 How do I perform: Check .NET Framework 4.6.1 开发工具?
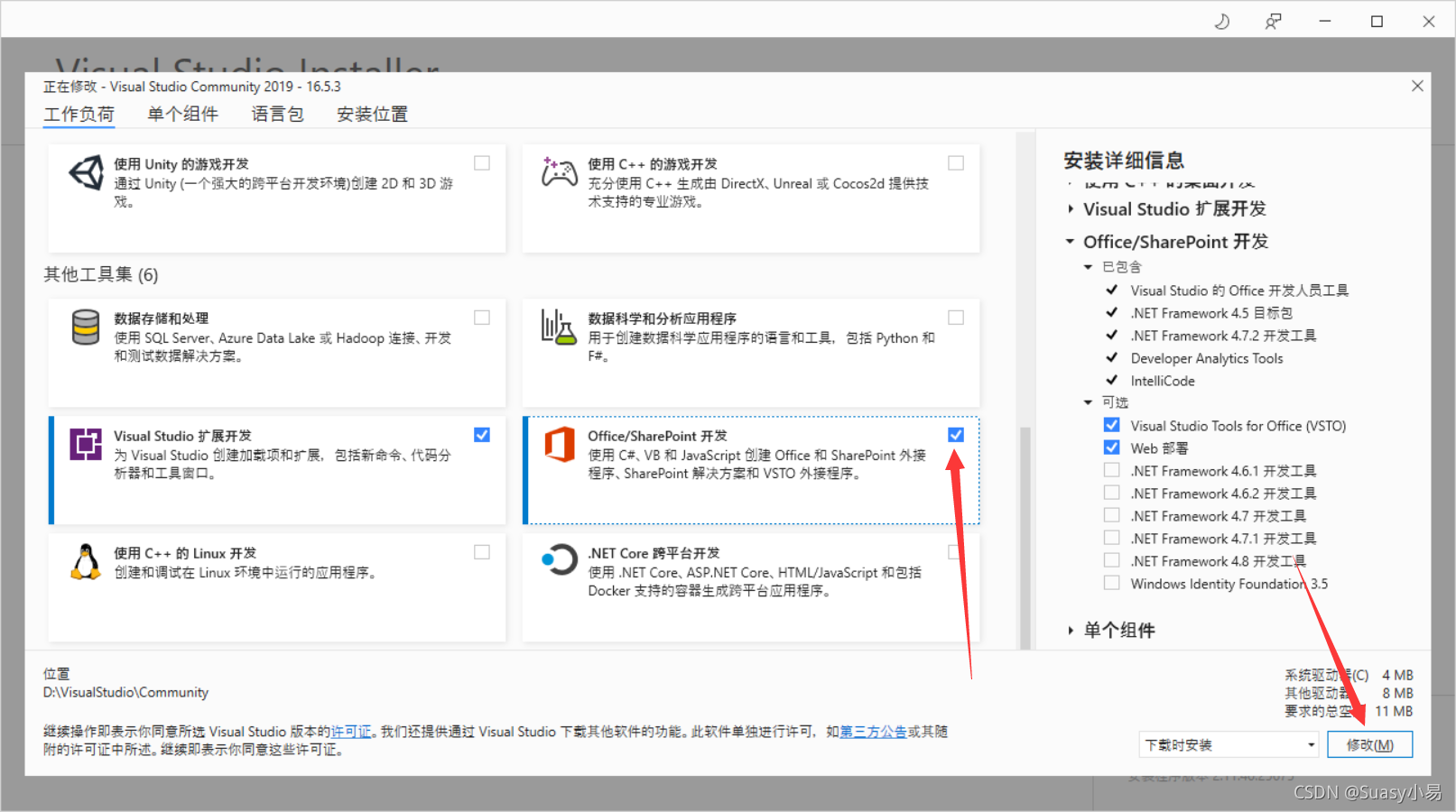pos(1112,470)
